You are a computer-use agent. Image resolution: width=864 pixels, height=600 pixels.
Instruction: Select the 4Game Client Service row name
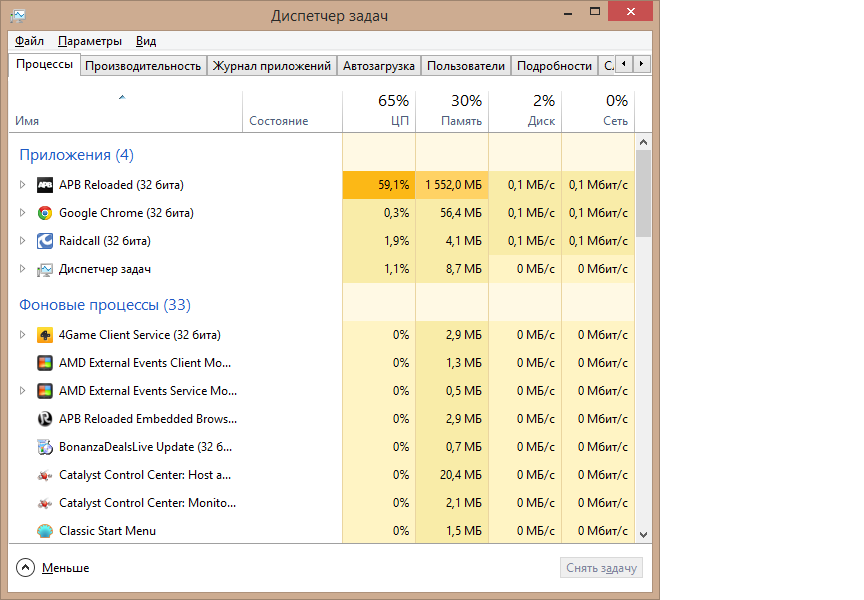tap(140, 335)
